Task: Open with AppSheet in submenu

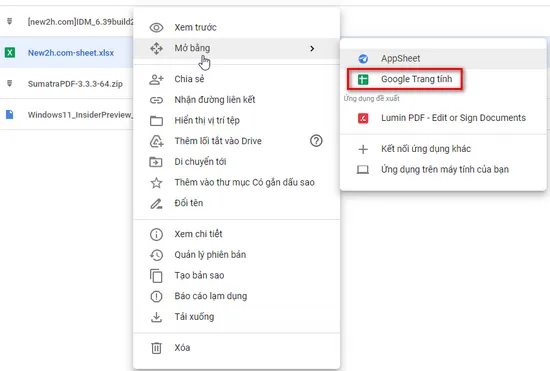Action: (x=443, y=59)
